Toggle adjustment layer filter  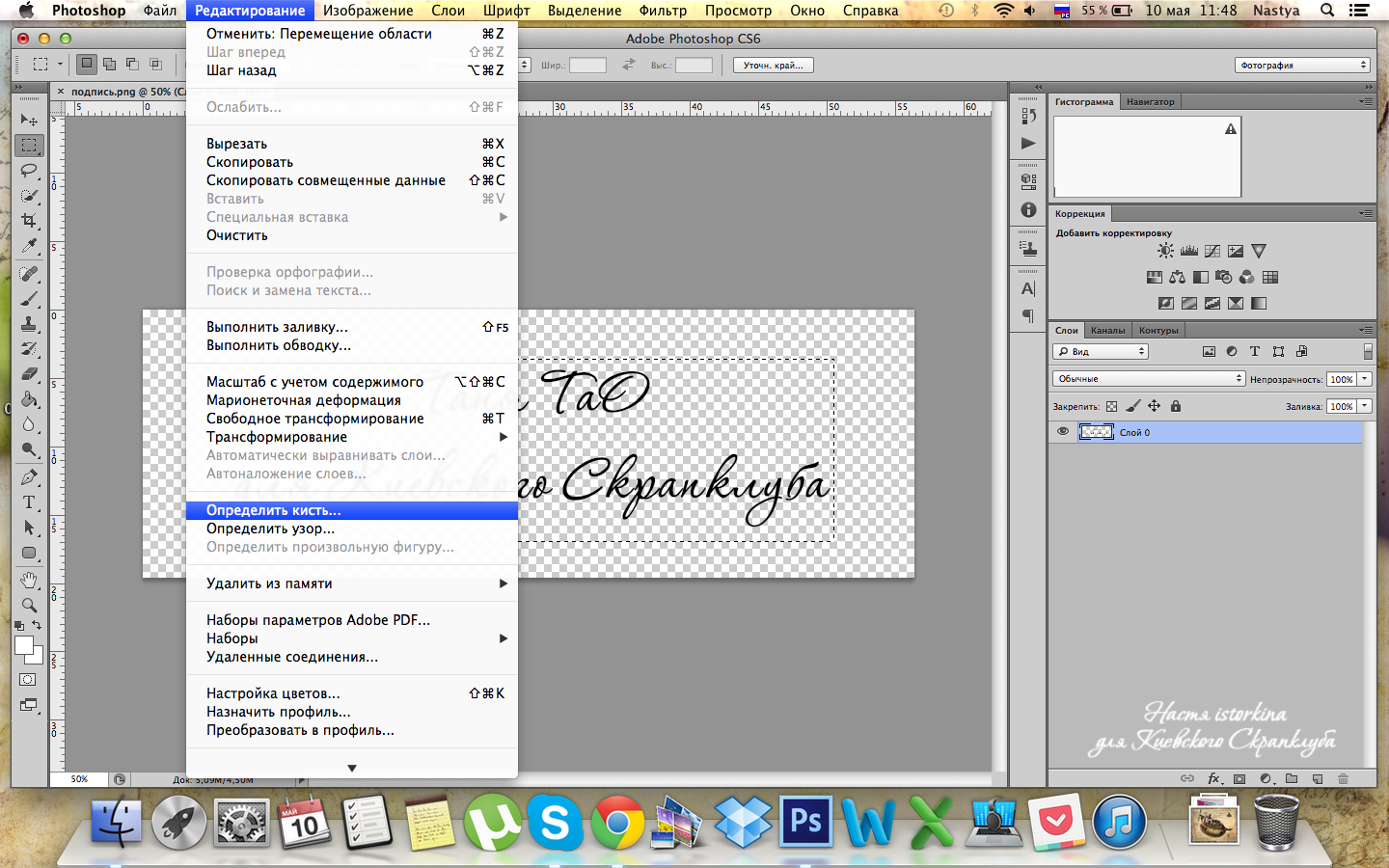click(1232, 352)
